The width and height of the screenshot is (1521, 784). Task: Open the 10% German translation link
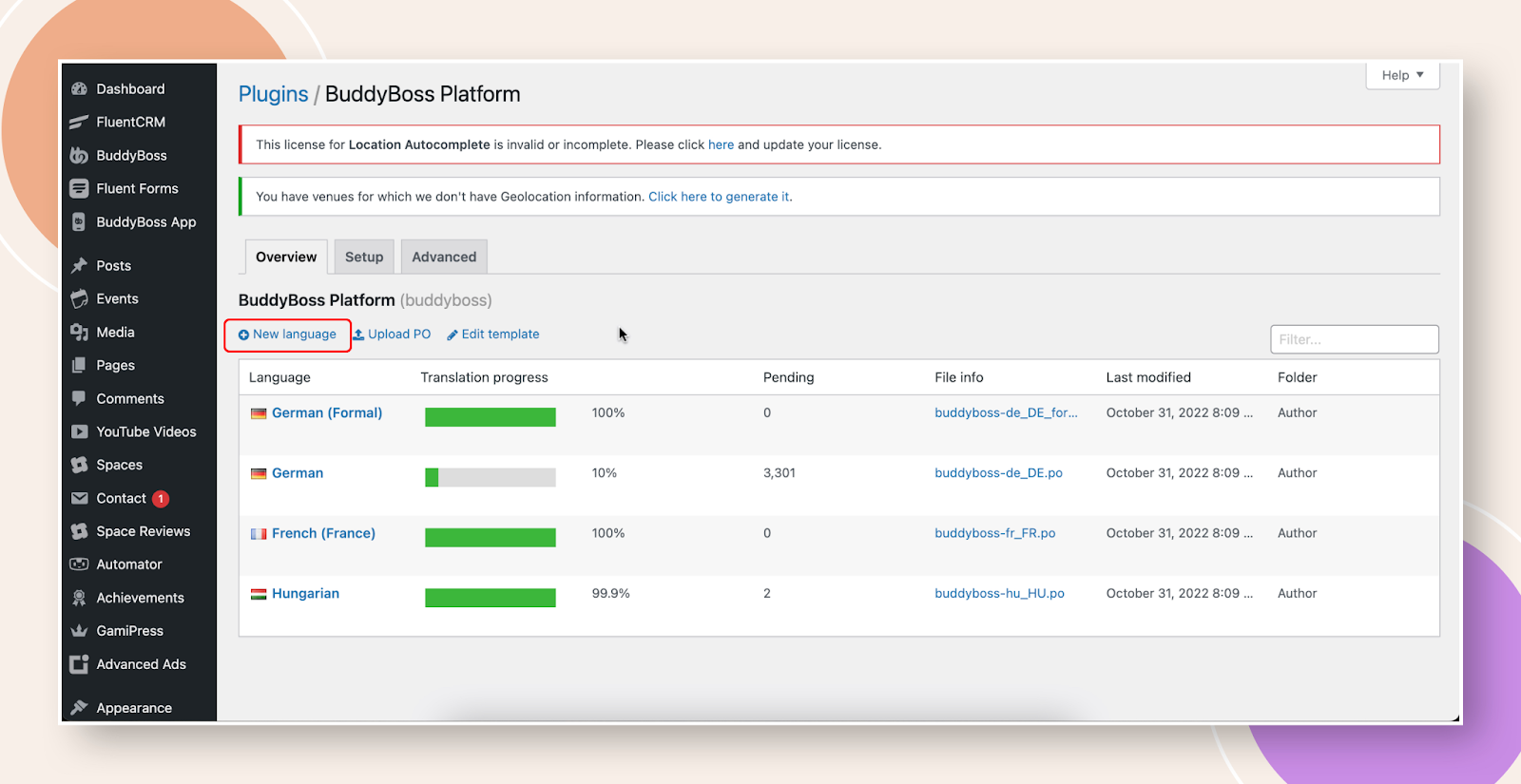click(x=298, y=473)
